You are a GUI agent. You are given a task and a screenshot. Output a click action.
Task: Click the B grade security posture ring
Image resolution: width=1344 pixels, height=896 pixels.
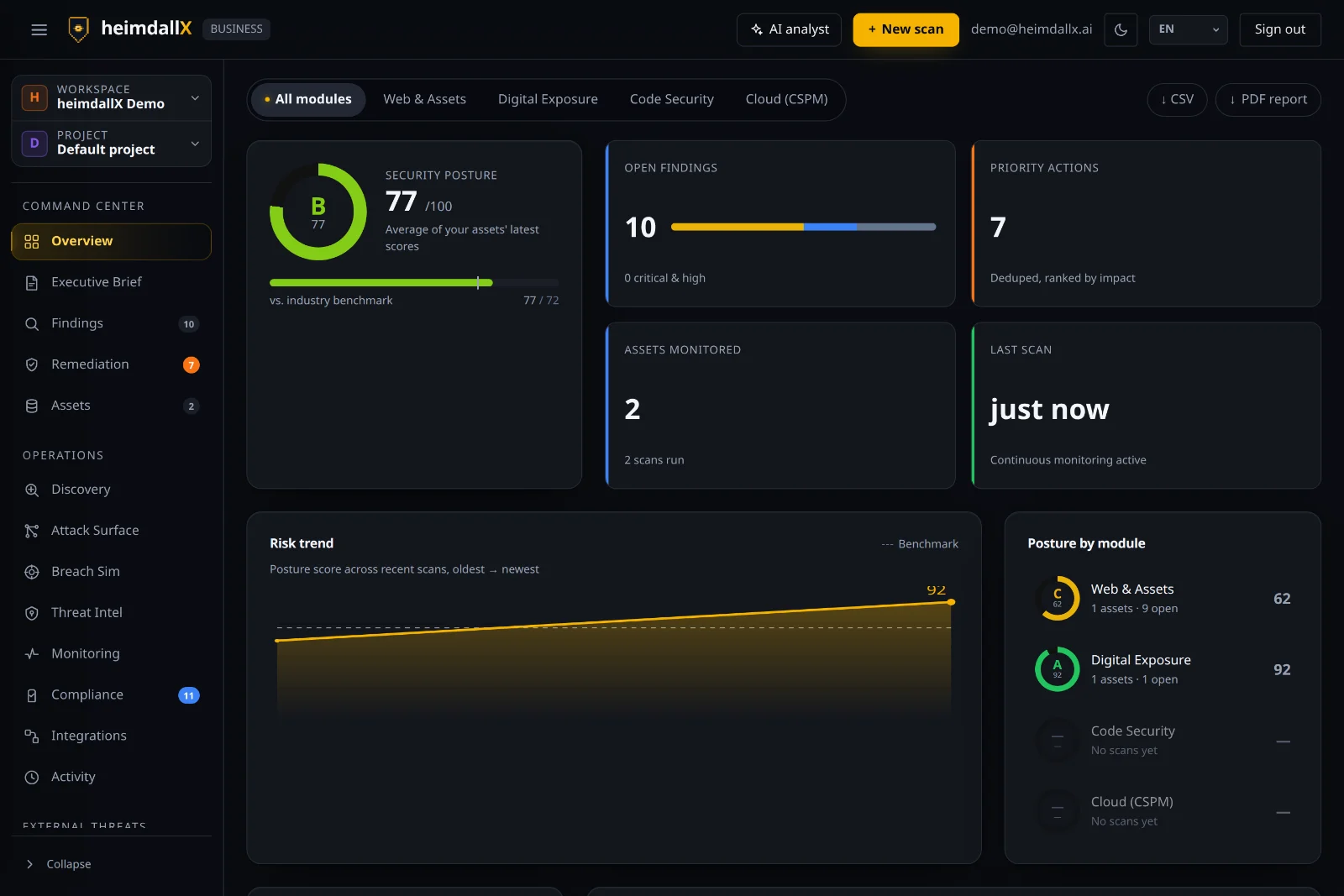(x=318, y=212)
